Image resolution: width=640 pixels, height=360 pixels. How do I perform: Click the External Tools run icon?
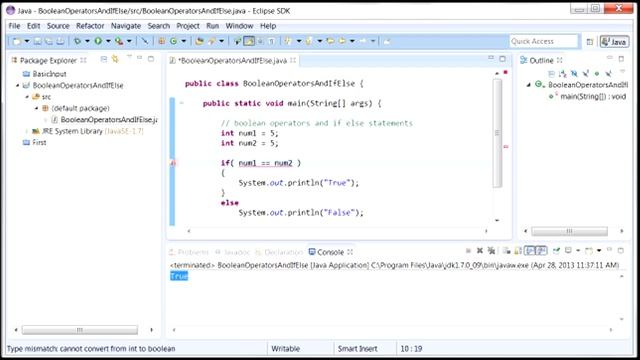119,41
